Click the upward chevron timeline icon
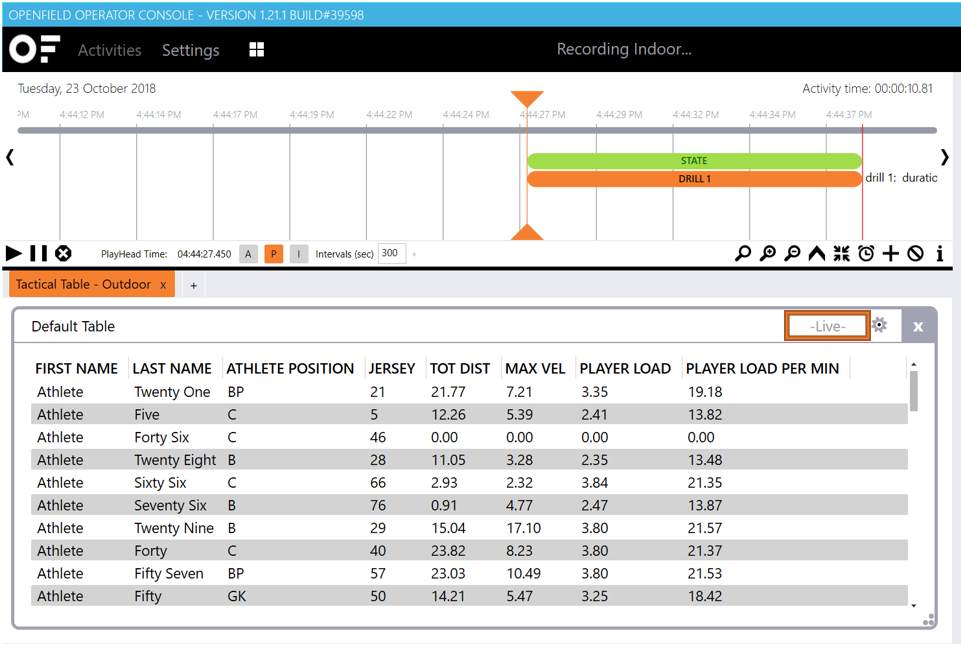 click(816, 253)
